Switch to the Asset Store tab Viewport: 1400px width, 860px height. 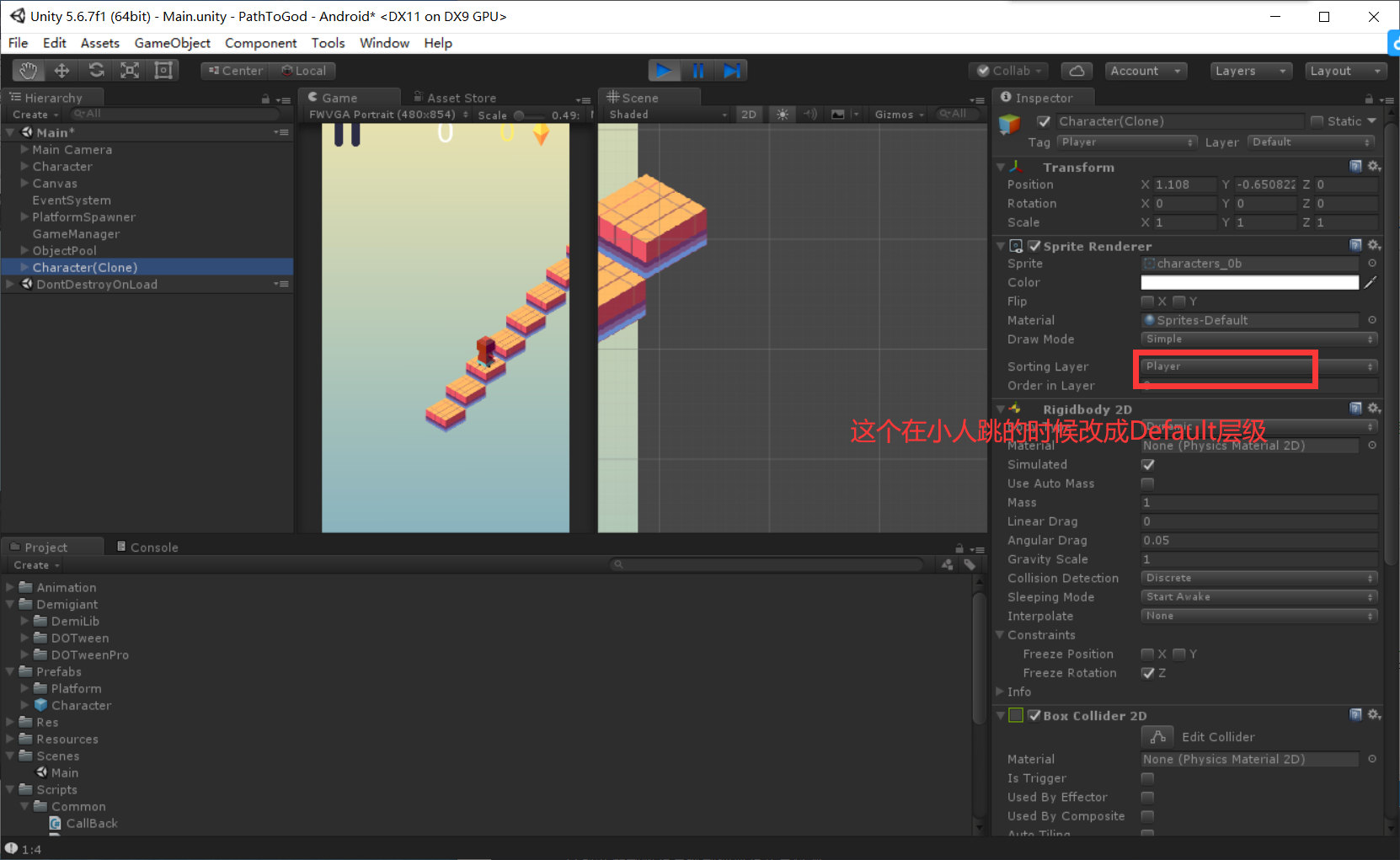[454, 98]
